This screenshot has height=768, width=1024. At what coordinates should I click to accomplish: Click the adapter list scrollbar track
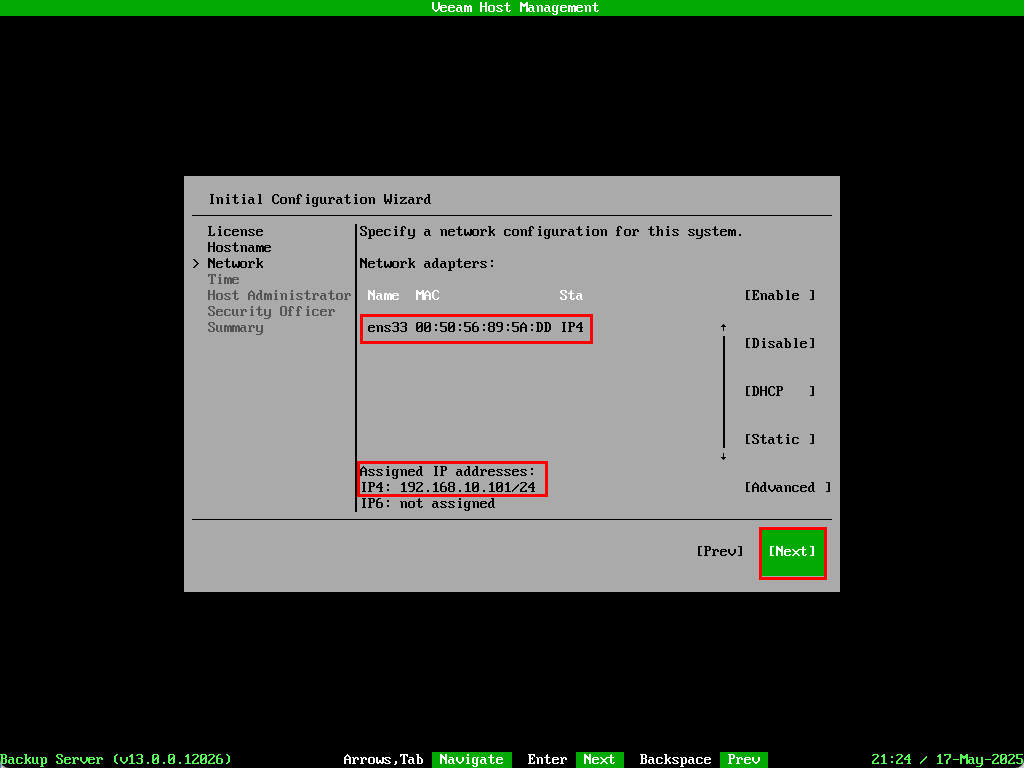723,392
